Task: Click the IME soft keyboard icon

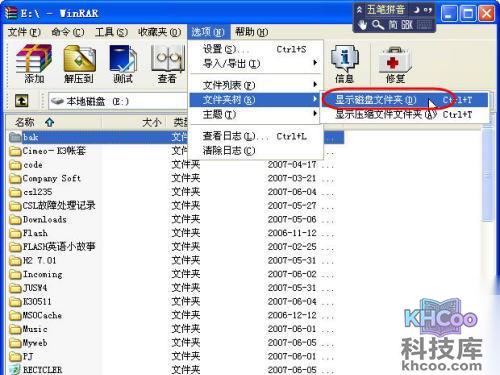Action: [424, 25]
